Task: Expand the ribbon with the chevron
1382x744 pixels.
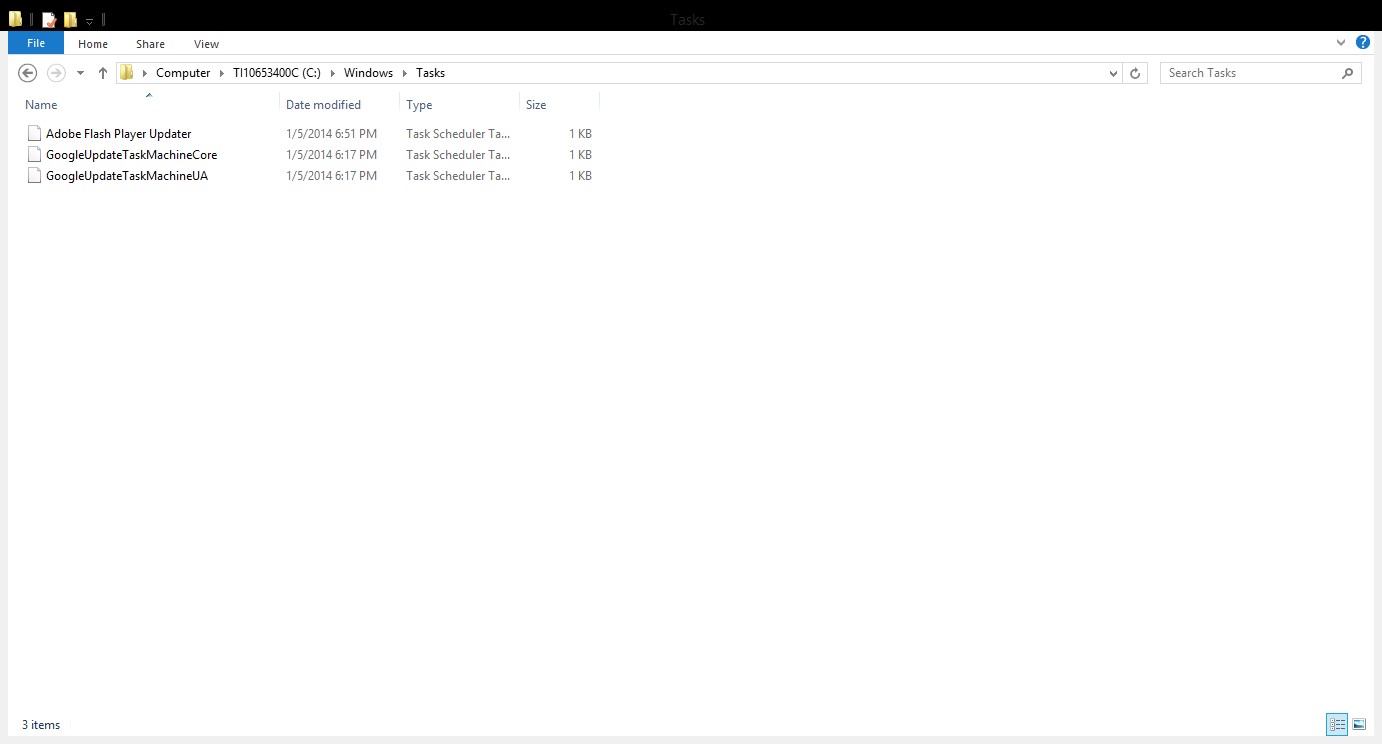Action: pos(1341,43)
